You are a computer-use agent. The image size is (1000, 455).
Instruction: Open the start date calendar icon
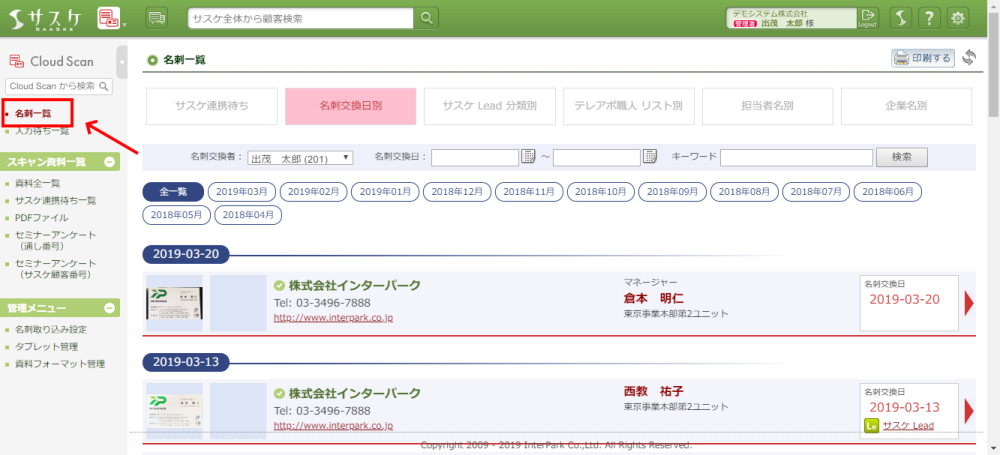pyautogui.click(x=528, y=156)
